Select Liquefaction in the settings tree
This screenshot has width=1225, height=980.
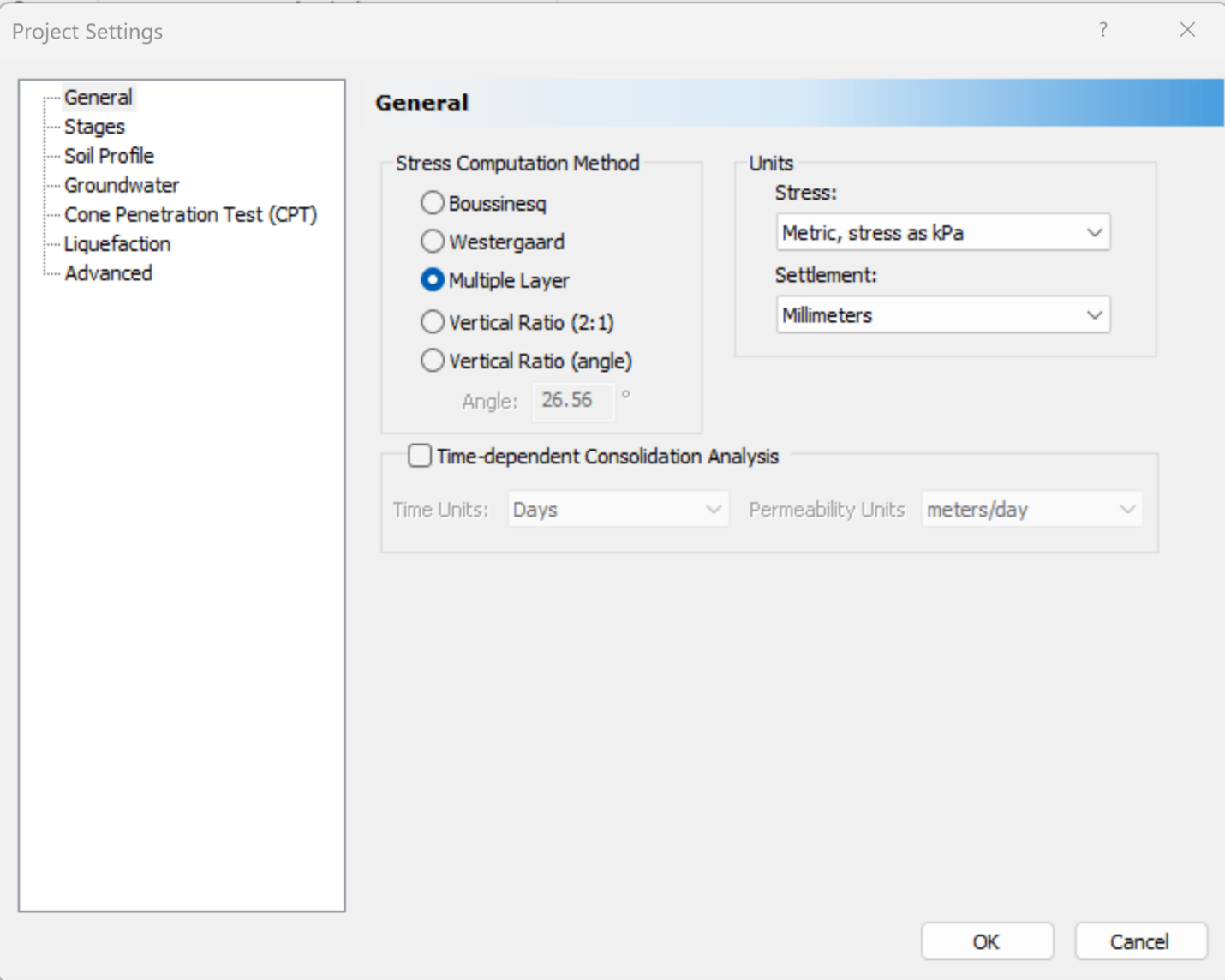click(x=117, y=244)
